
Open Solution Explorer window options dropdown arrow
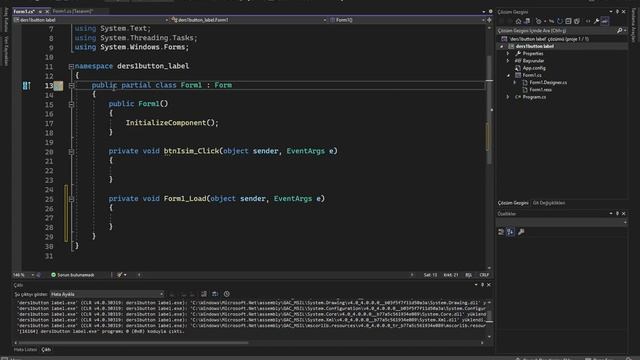pyautogui.click(x=611, y=12)
